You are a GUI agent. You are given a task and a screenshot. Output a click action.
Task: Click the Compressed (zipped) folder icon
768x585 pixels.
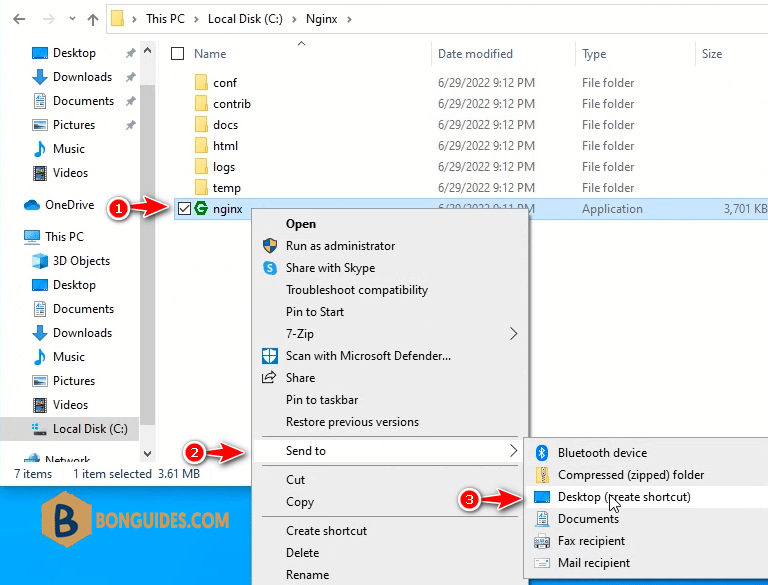(542, 475)
